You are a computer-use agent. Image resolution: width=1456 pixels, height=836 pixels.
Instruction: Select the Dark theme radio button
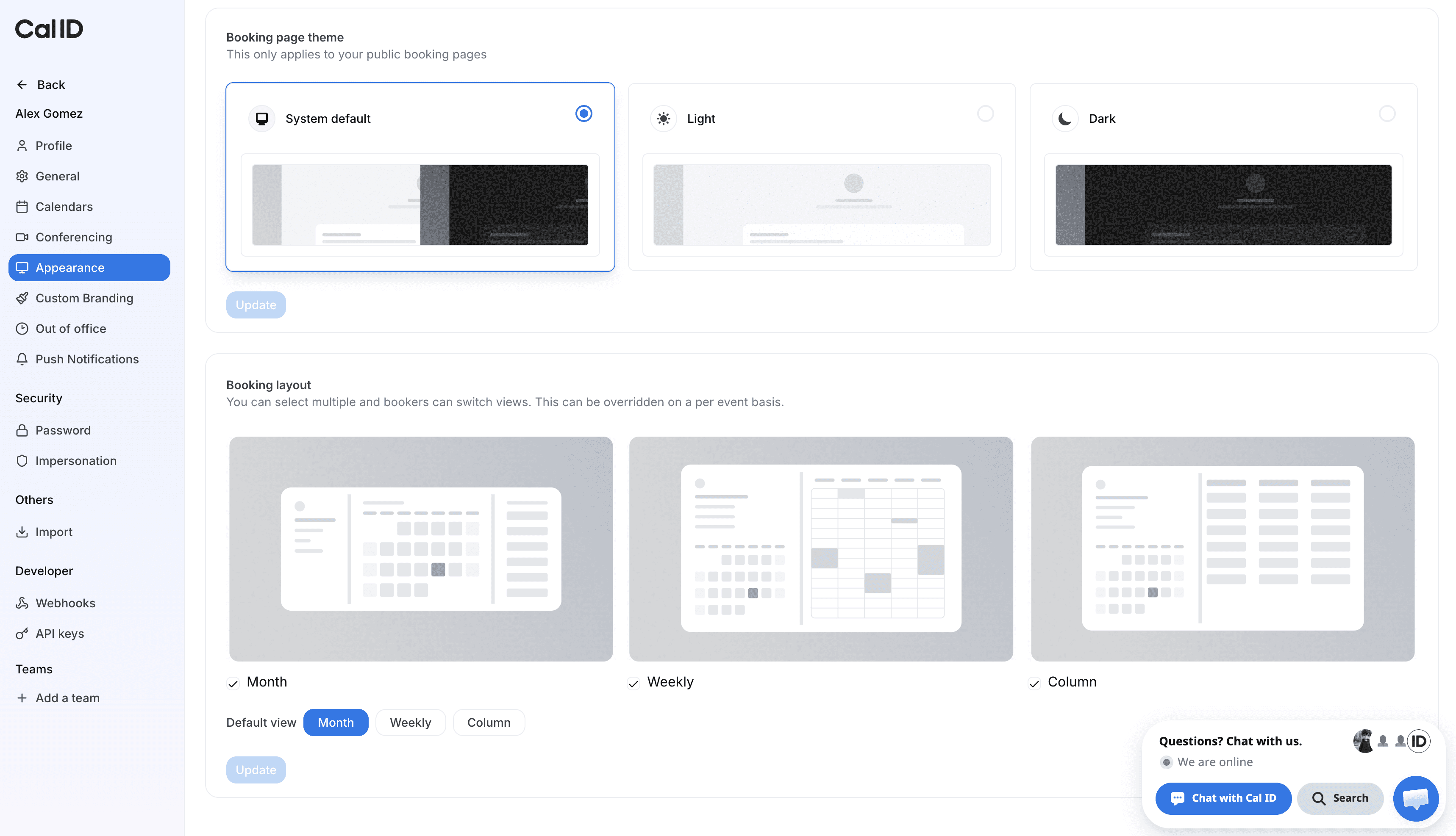1387,113
